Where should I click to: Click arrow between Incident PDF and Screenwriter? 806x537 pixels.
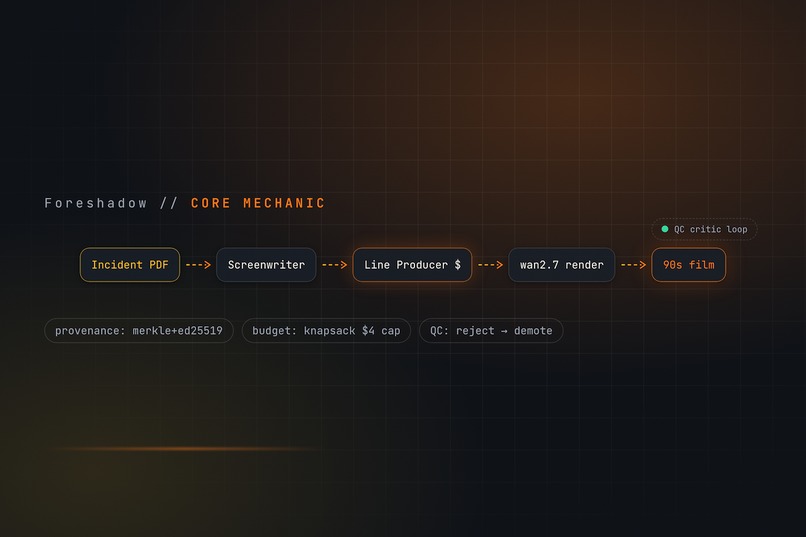click(198, 265)
